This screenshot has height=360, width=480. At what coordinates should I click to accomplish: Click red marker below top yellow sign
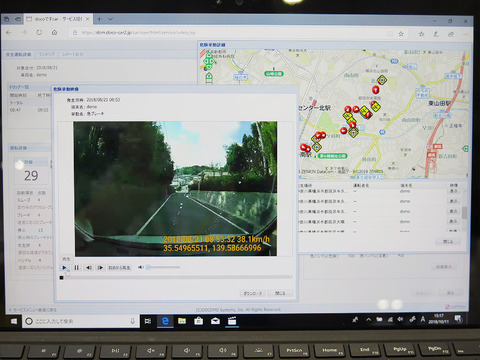pyautogui.click(x=376, y=90)
